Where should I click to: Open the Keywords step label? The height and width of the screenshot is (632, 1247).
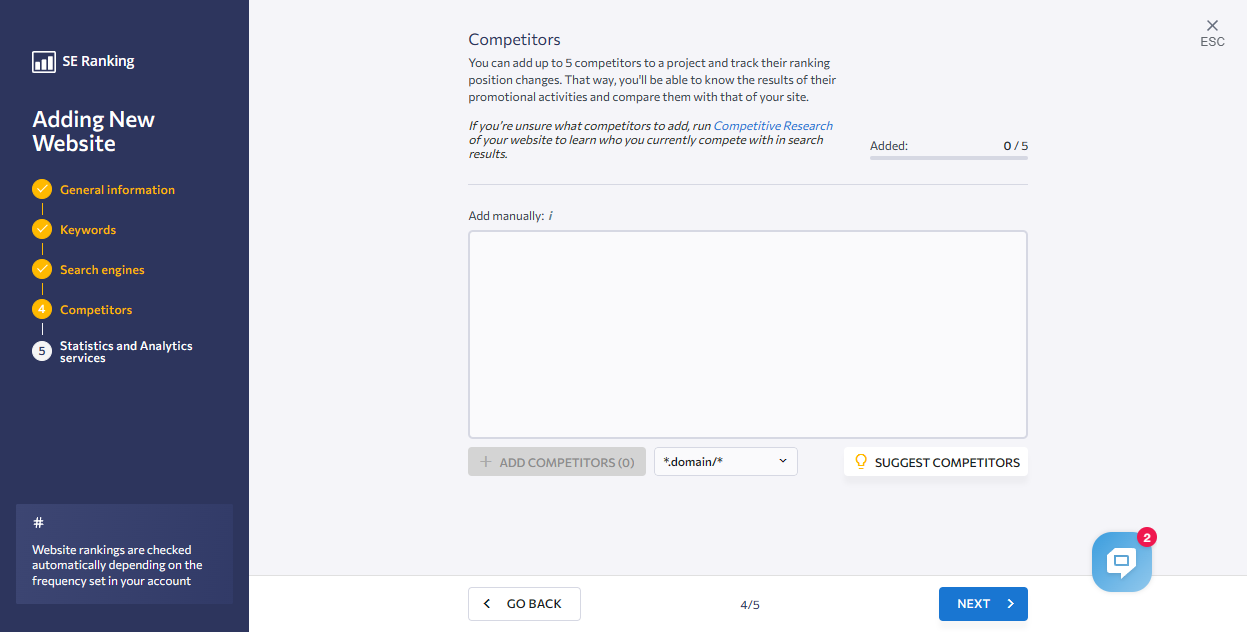pyautogui.click(x=88, y=230)
